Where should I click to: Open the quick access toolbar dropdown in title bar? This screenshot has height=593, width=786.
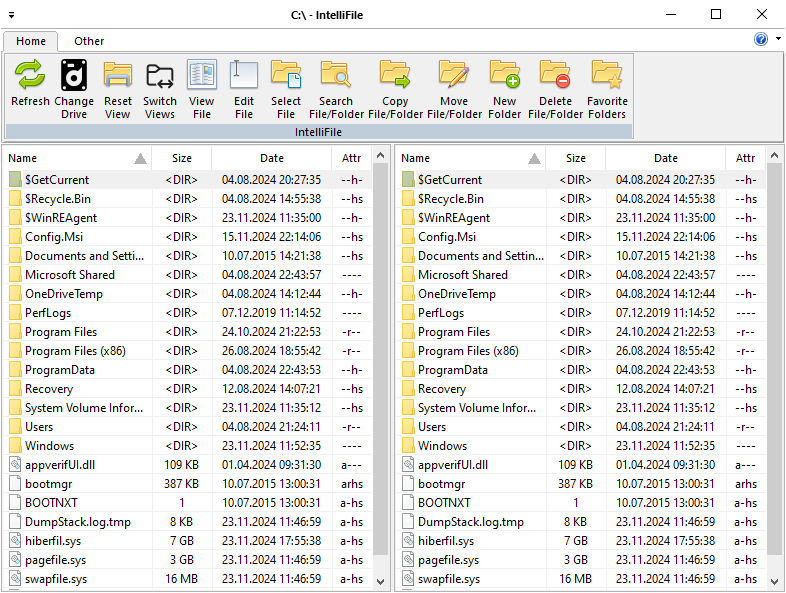[11, 15]
